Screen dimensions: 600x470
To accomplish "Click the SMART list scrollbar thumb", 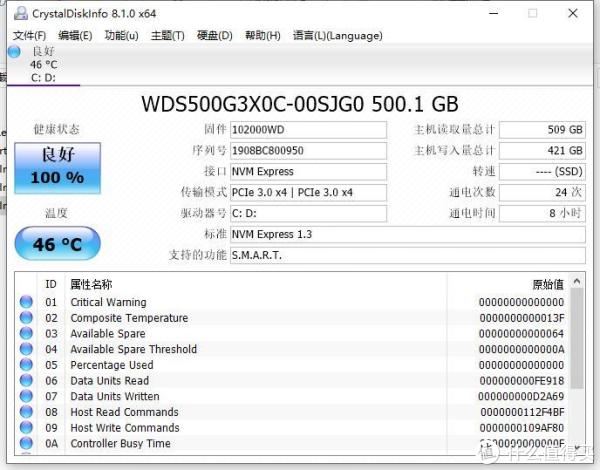I will coord(577,339).
